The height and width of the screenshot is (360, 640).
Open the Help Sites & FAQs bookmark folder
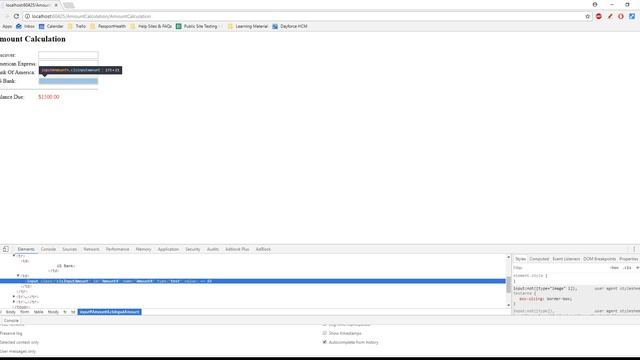click(151, 26)
